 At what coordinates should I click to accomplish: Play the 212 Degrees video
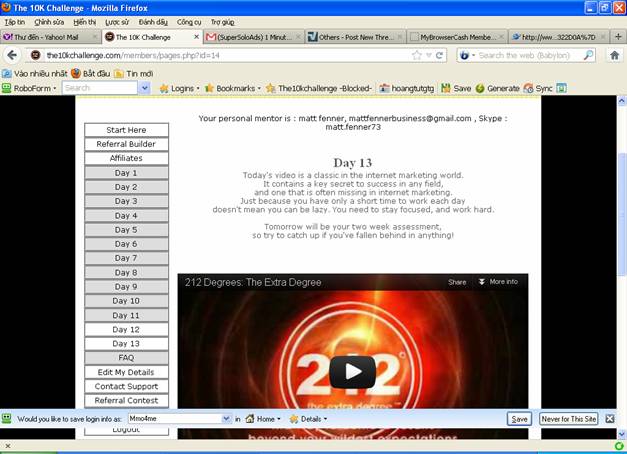tap(352, 372)
